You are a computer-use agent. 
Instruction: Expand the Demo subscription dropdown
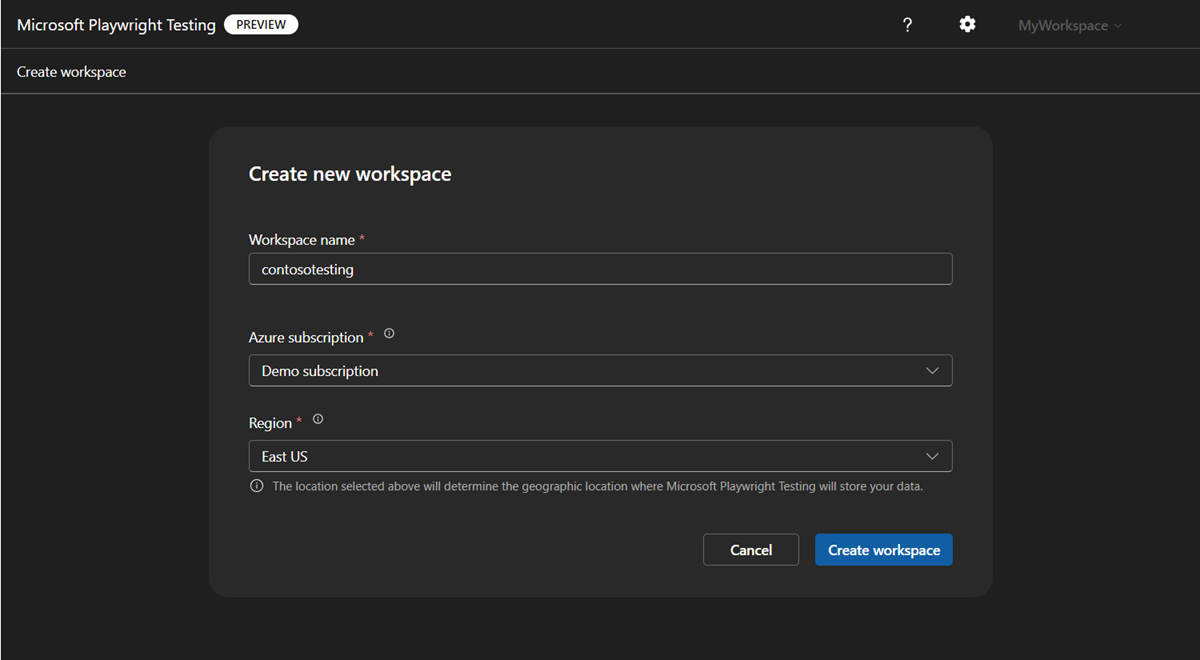600,370
